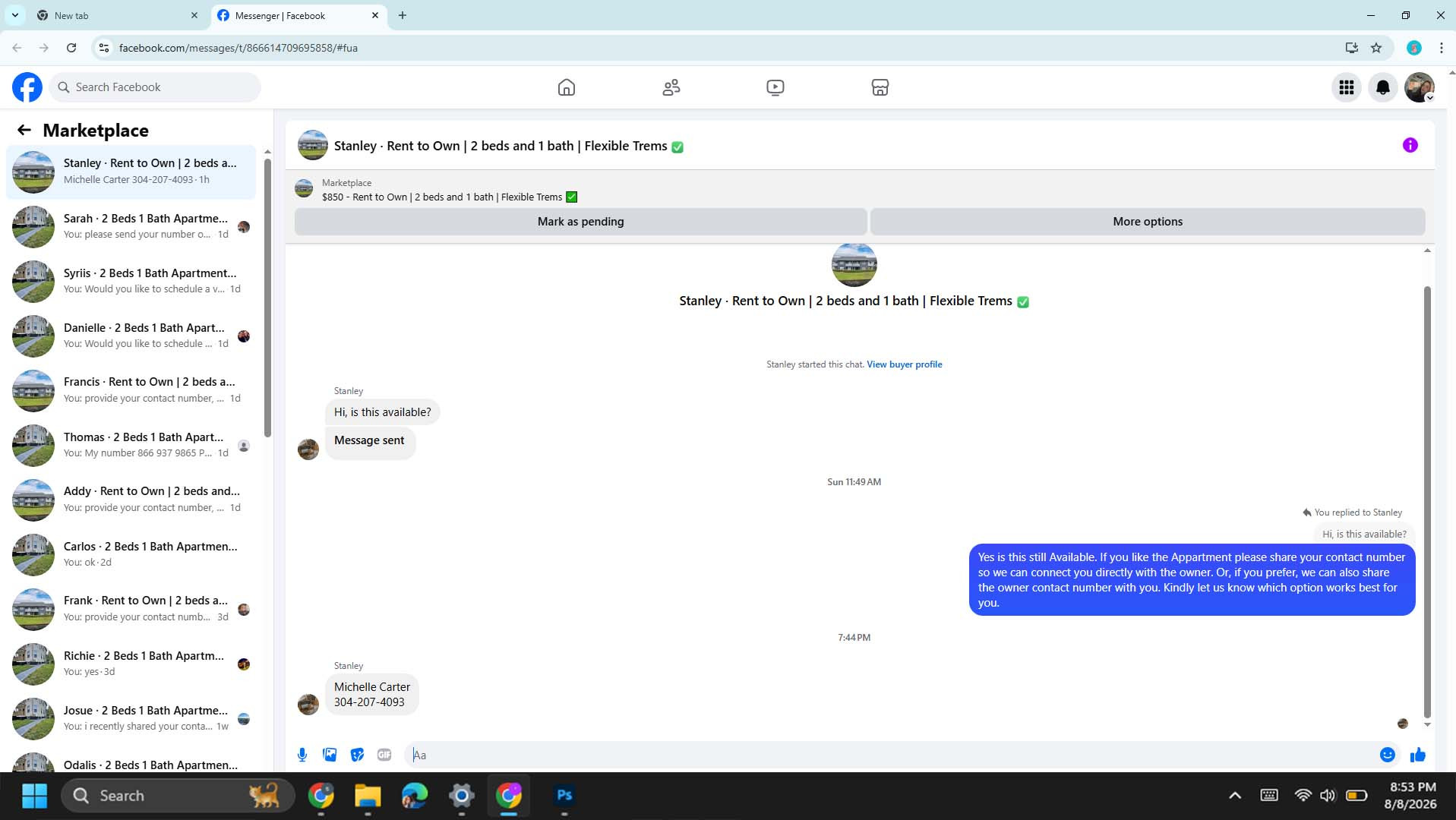Open conversation information purple icon
The height and width of the screenshot is (820, 1456).
(1410, 145)
